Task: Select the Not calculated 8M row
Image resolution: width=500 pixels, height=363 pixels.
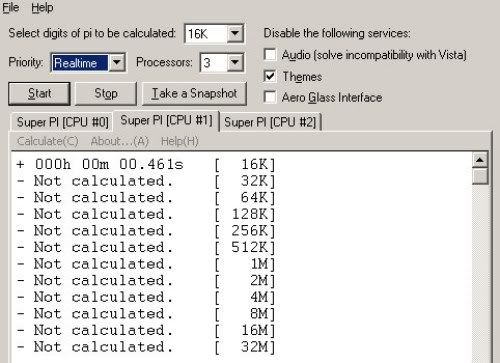Action: click(x=146, y=314)
